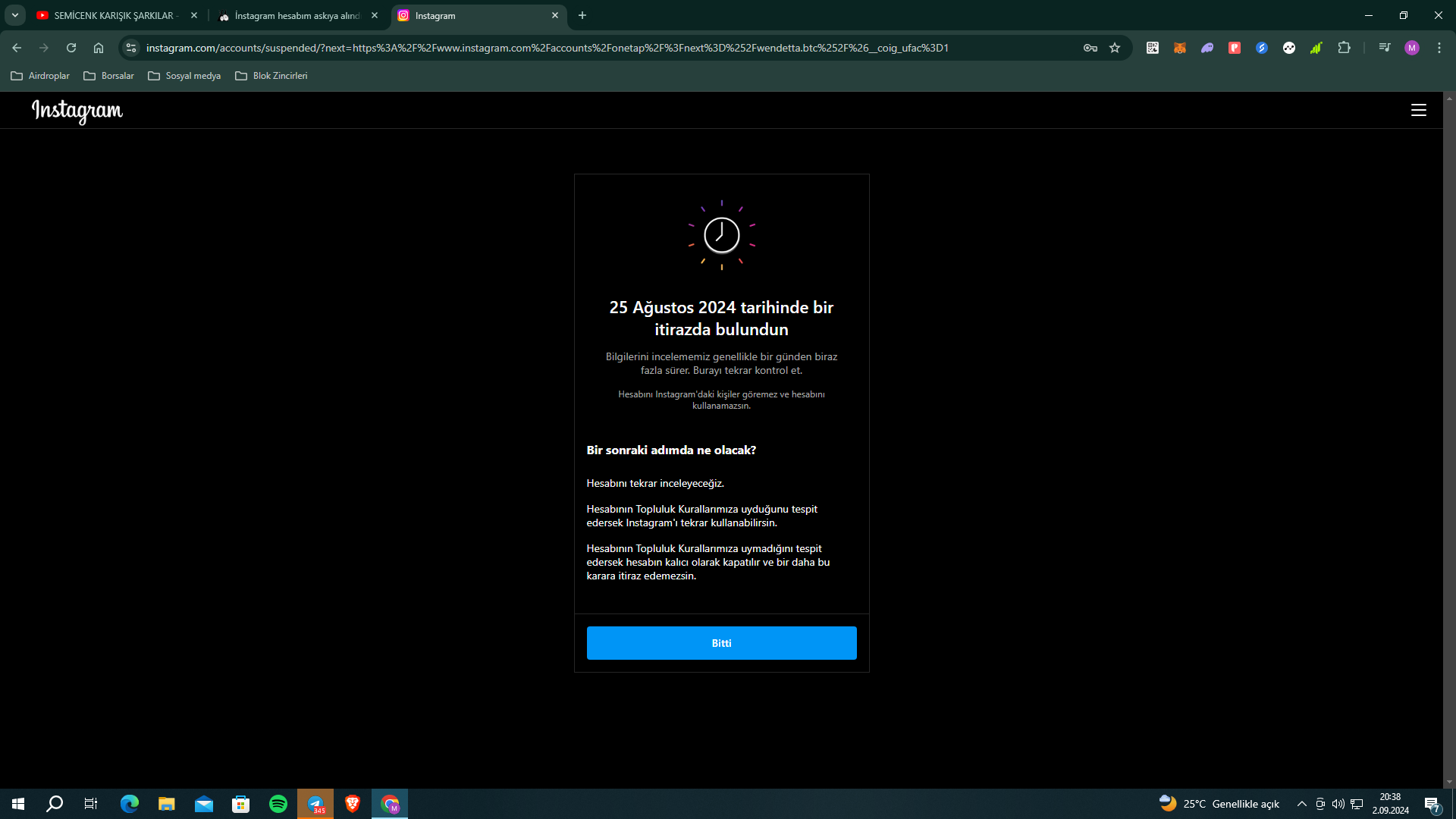This screenshot has height=819, width=1456.
Task: Click the Meet Now camera icon in the tray
Action: point(1320,804)
